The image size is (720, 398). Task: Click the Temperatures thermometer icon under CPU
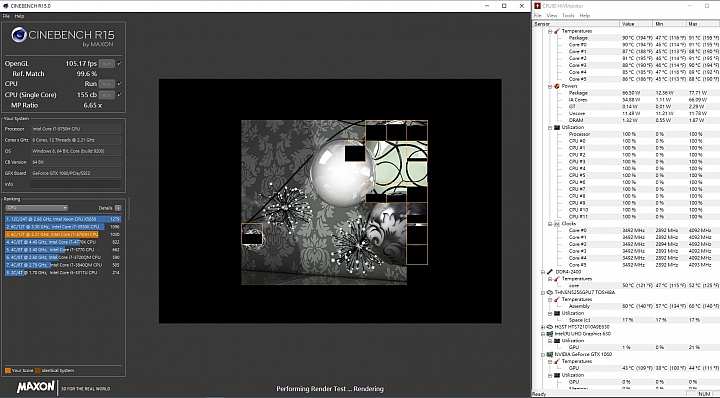pos(557,31)
